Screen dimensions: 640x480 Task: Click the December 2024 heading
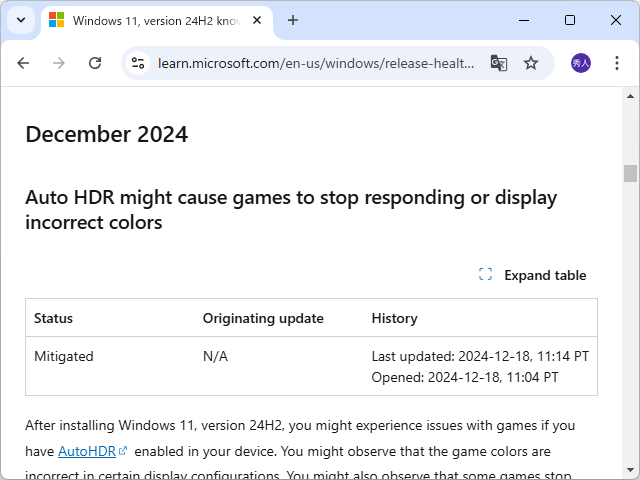tap(107, 134)
